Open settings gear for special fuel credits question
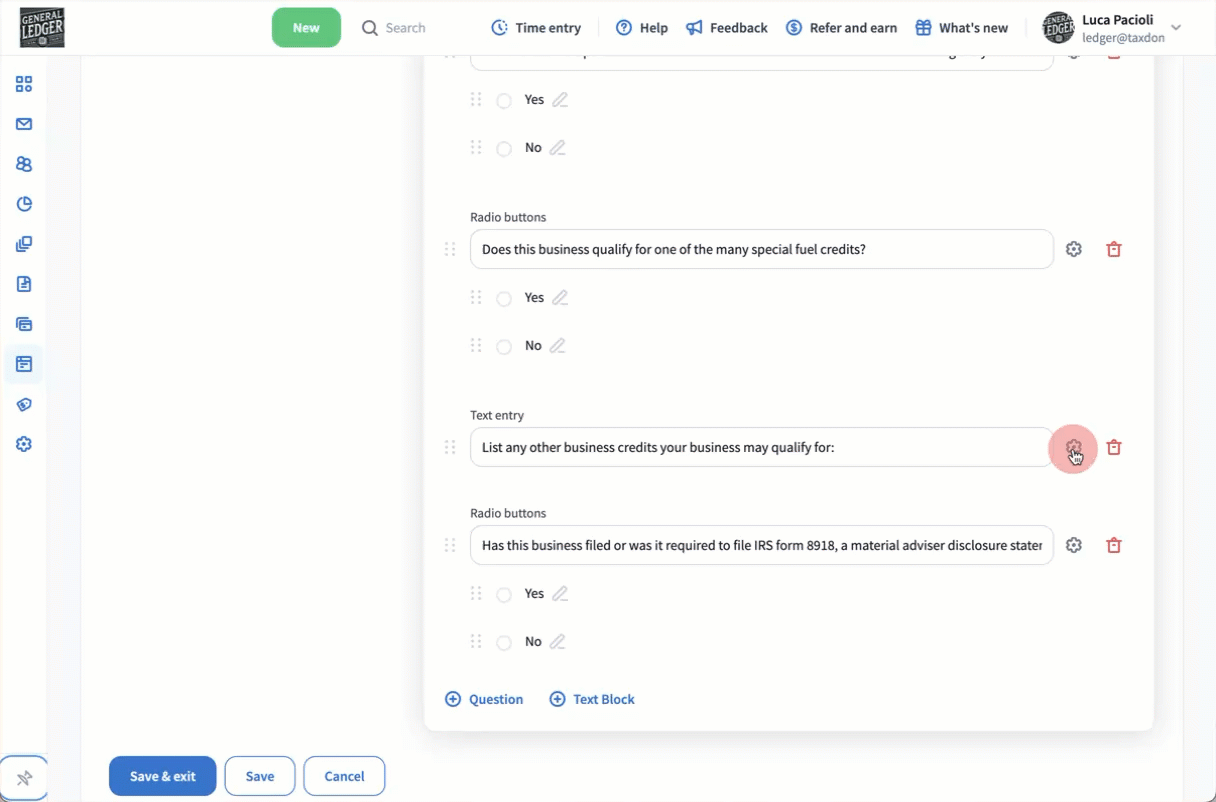1216x802 pixels. [1073, 250]
